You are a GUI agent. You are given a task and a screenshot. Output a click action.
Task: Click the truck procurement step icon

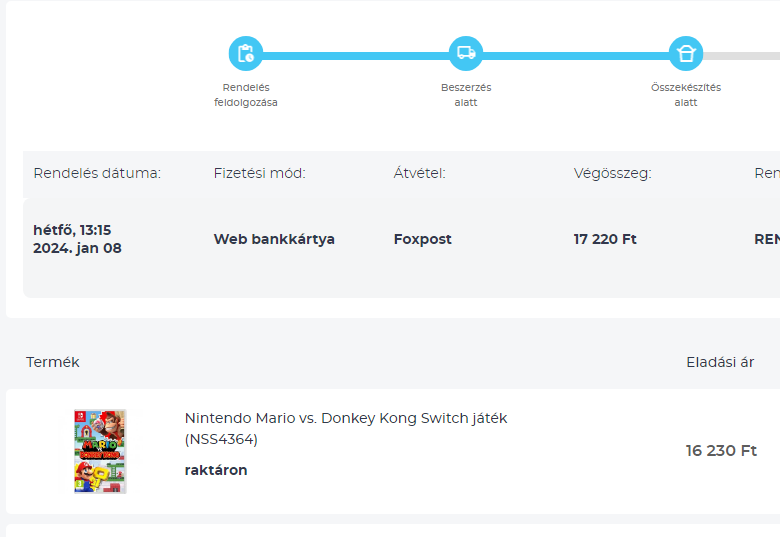pyautogui.click(x=466, y=54)
